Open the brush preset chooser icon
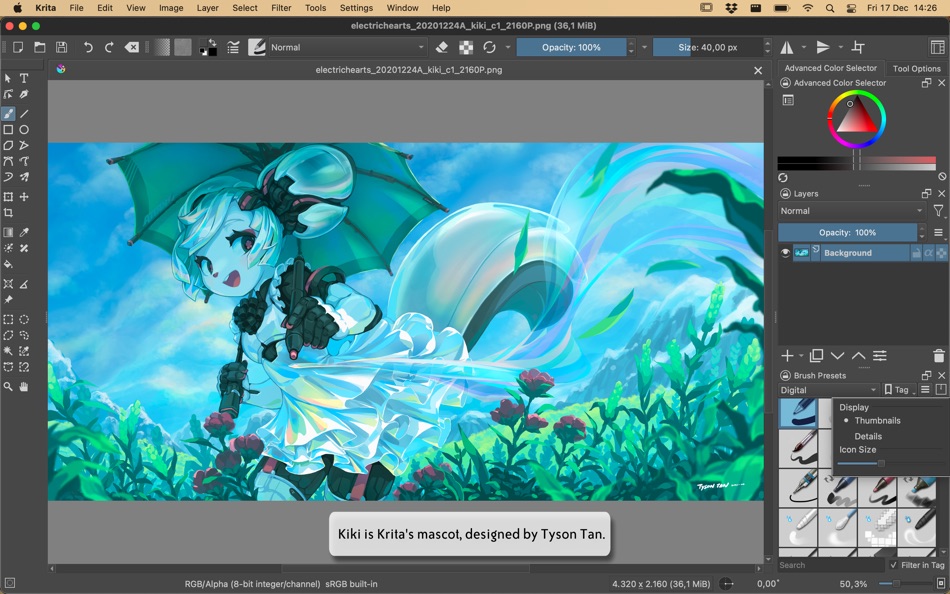Viewport: 950px width, 594px height. click(257, 47)
